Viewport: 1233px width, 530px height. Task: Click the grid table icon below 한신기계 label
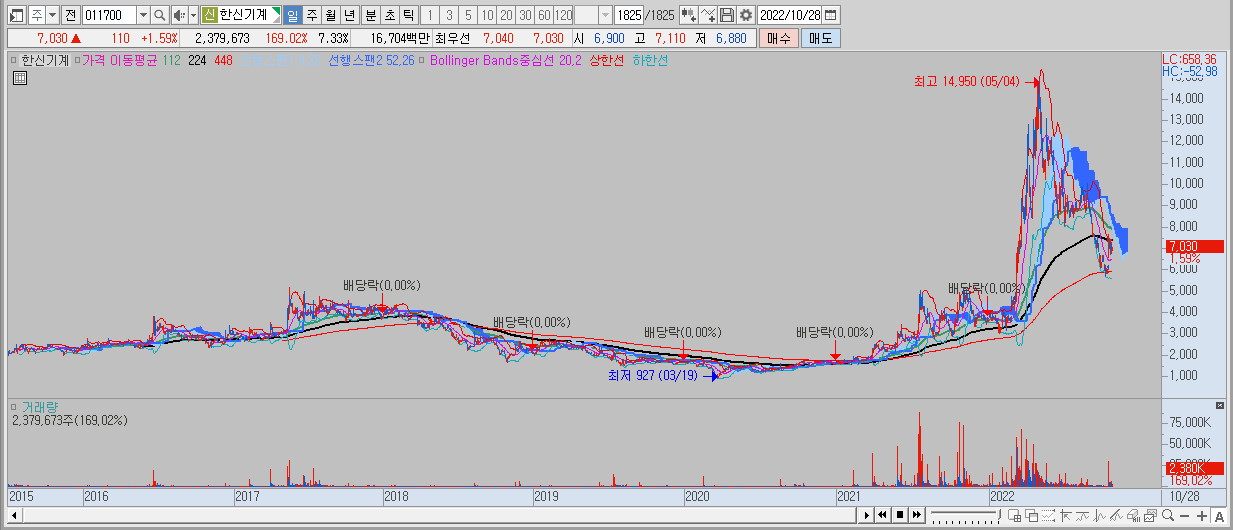tap(19, 79)
